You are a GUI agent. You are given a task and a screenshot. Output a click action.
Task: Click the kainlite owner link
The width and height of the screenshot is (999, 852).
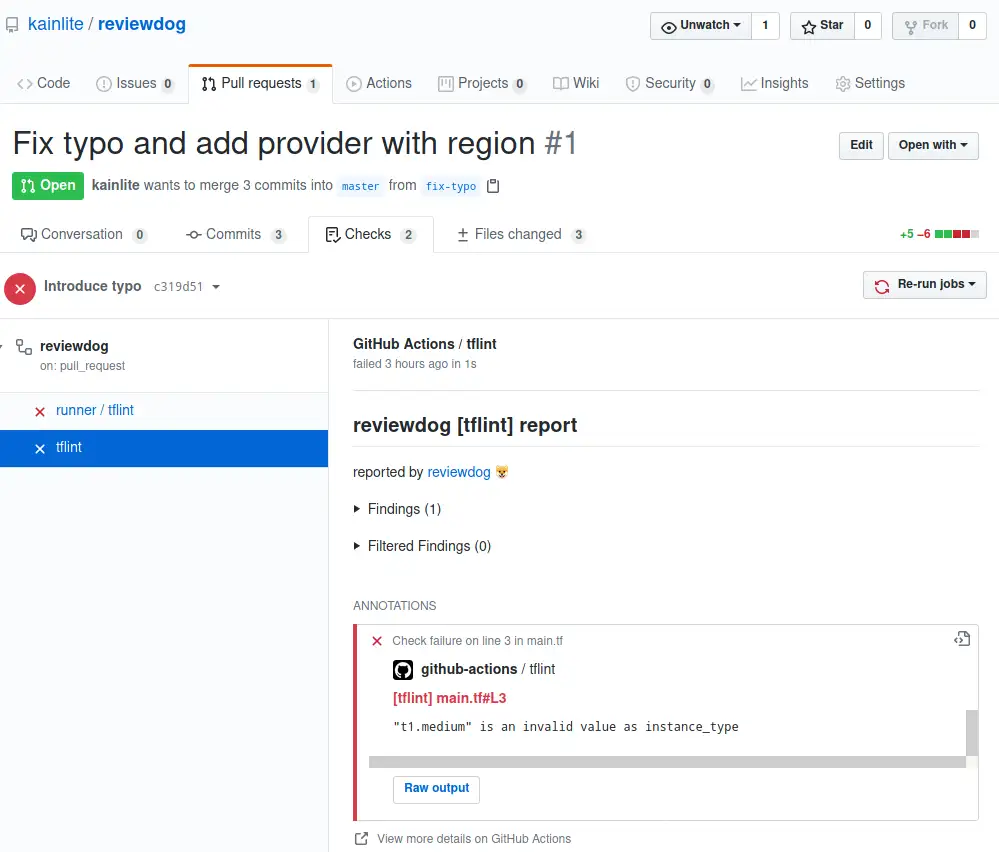point(55,24)
